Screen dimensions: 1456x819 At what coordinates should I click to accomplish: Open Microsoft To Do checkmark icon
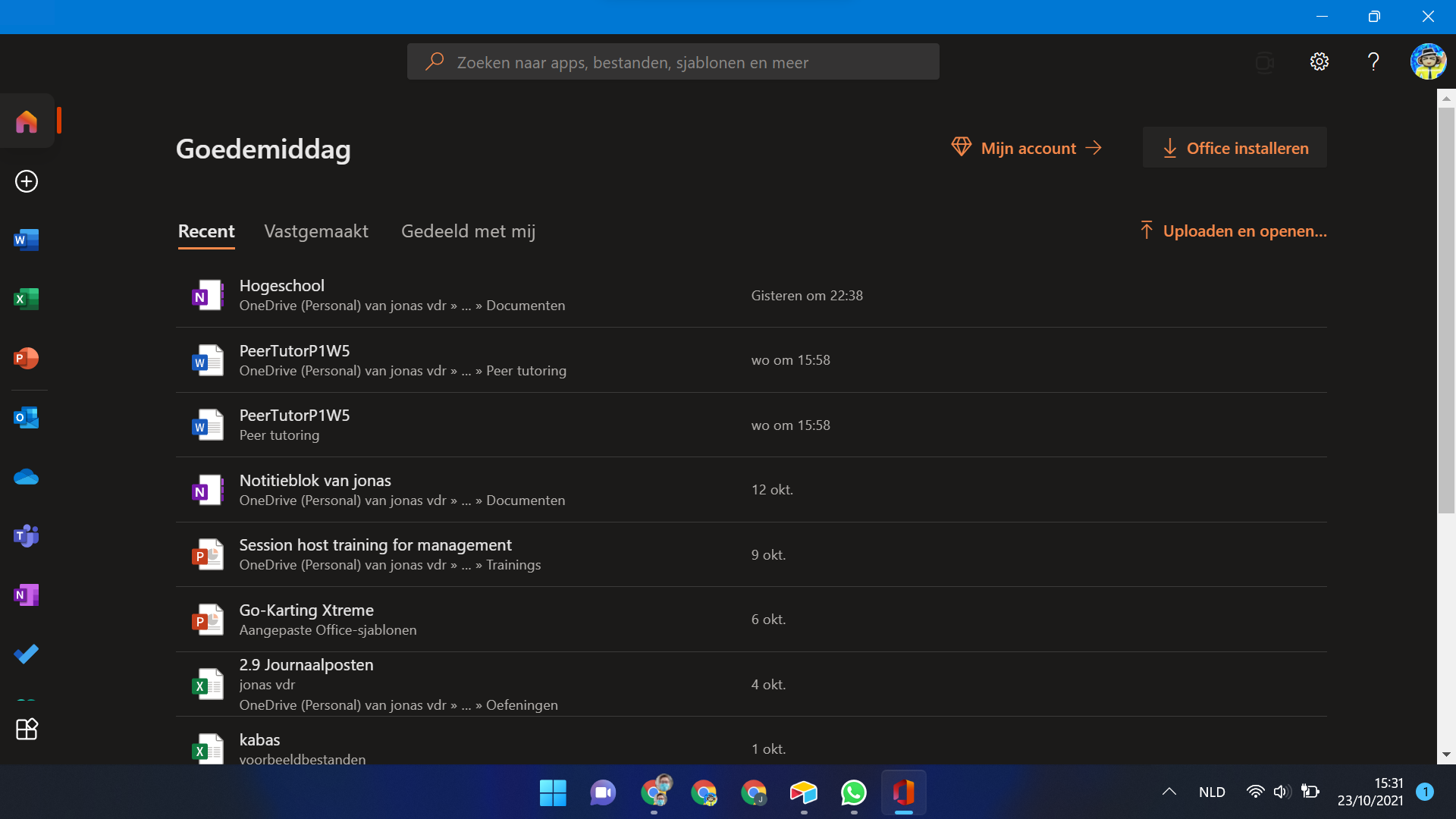27,654
